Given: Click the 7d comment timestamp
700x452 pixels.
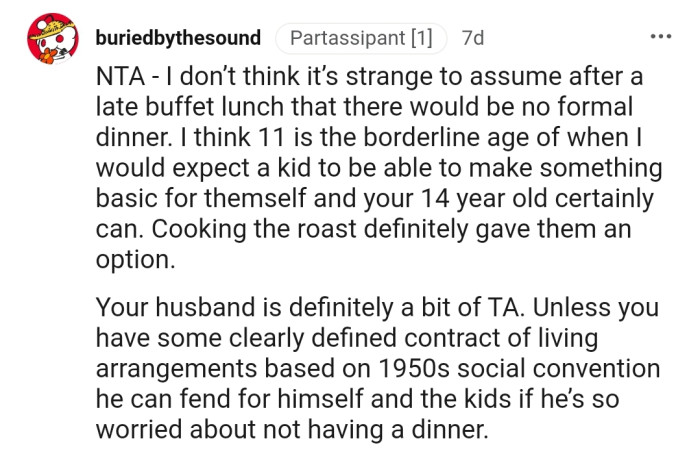Looking at the screenshot, I should point(472,38).
